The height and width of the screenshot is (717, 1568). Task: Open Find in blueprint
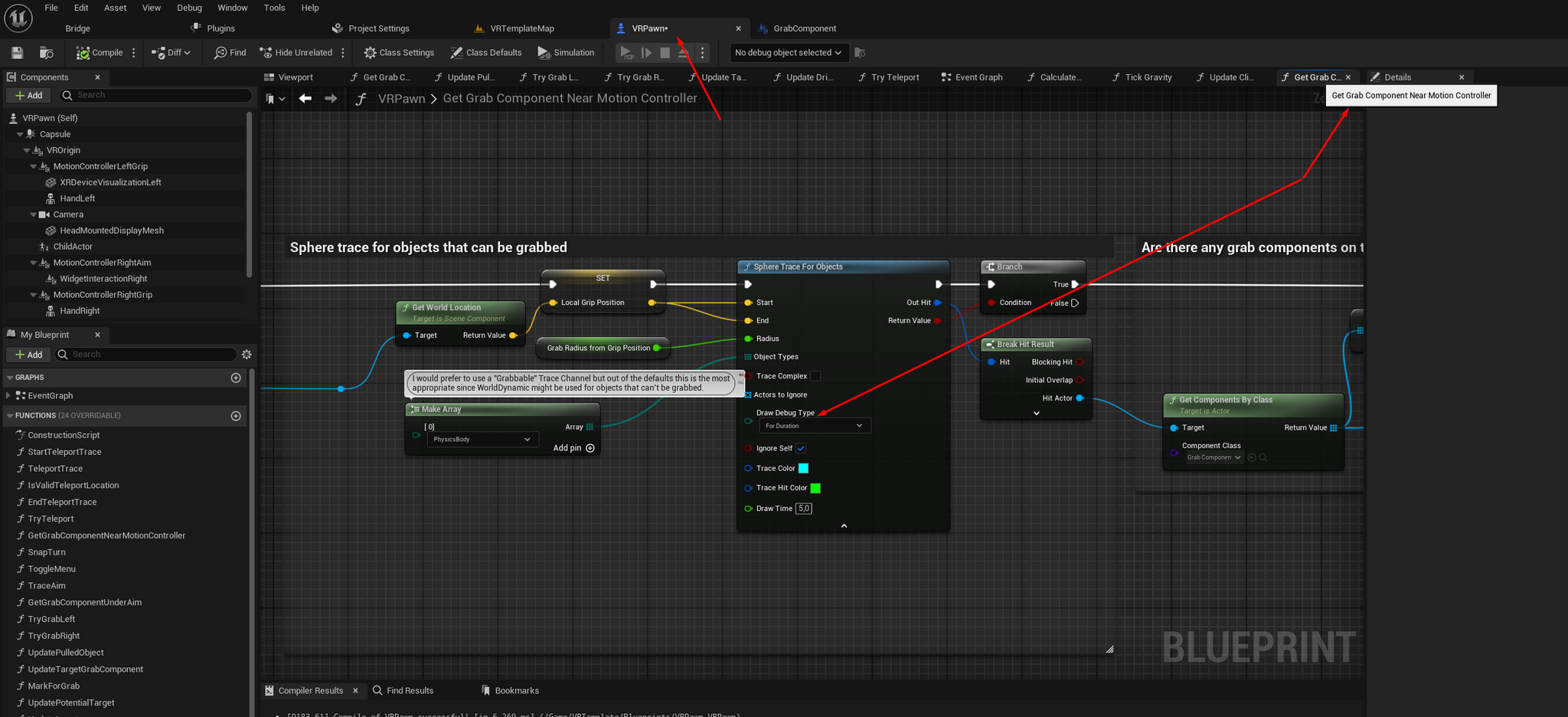(x=230, y=53)
